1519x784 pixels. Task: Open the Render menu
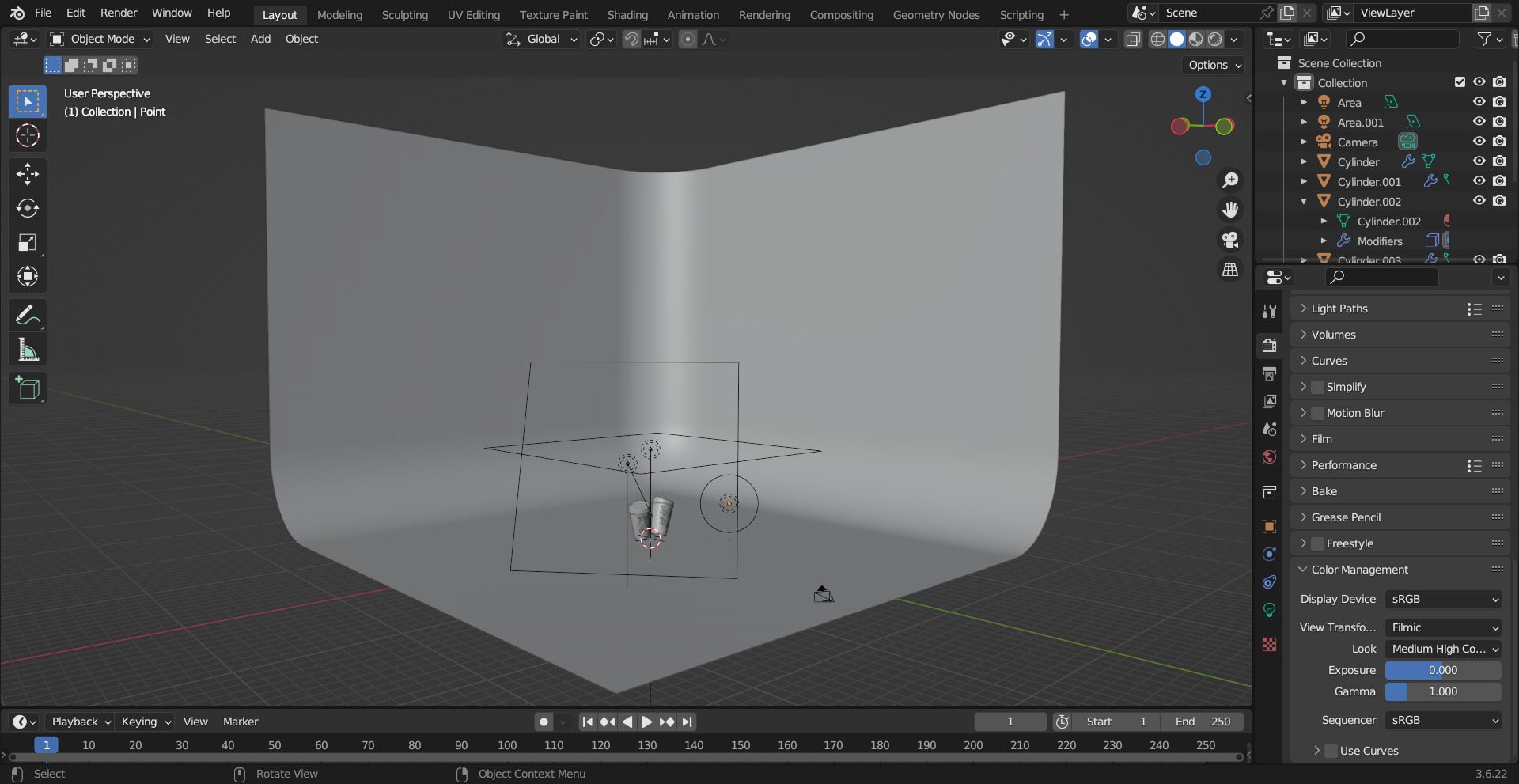coord(119,13)
